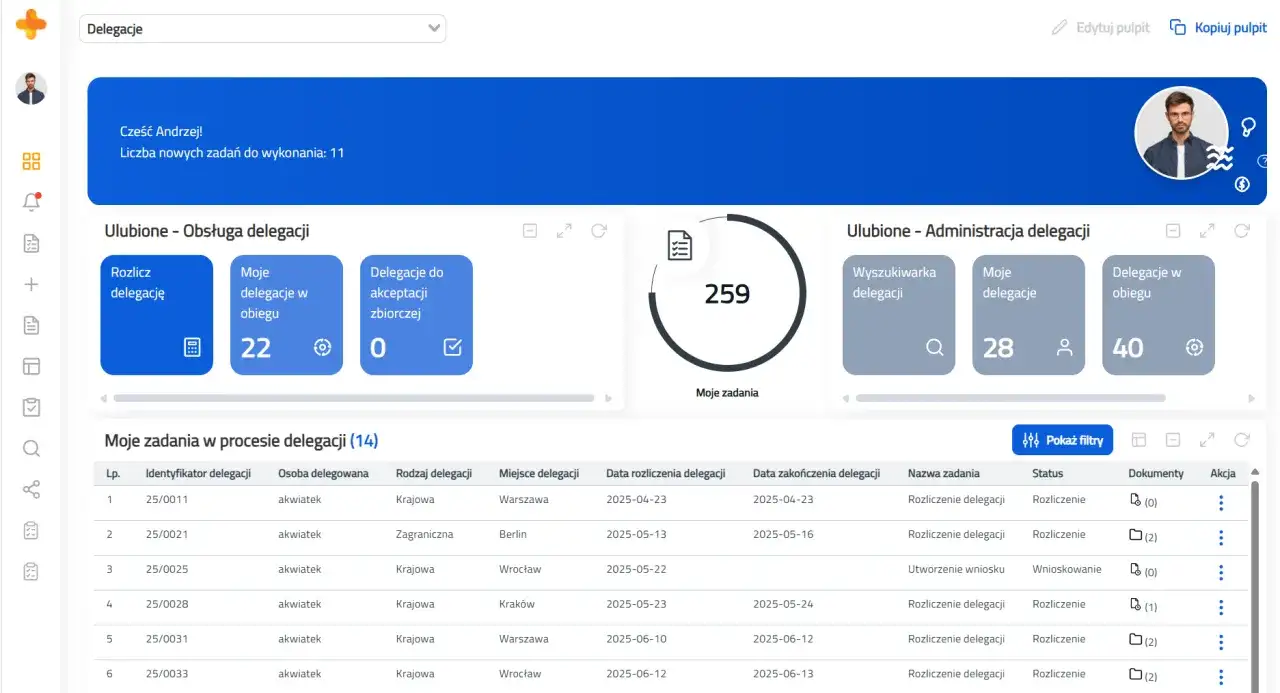Collapse the Ulubione - Obsługa delegacji panel
This screenshot has width=1280, height=693.
[x=530, y=231]
